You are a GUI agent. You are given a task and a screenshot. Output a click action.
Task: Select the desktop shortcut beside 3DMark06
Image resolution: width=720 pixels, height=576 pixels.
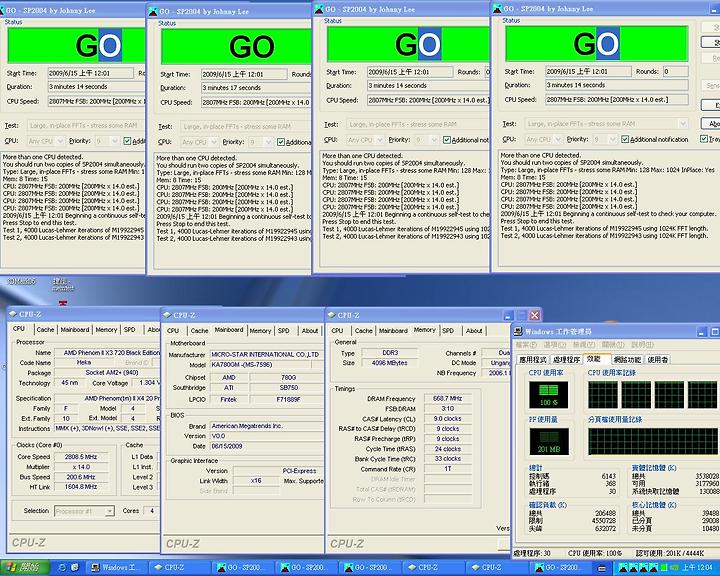coord(62,285)
